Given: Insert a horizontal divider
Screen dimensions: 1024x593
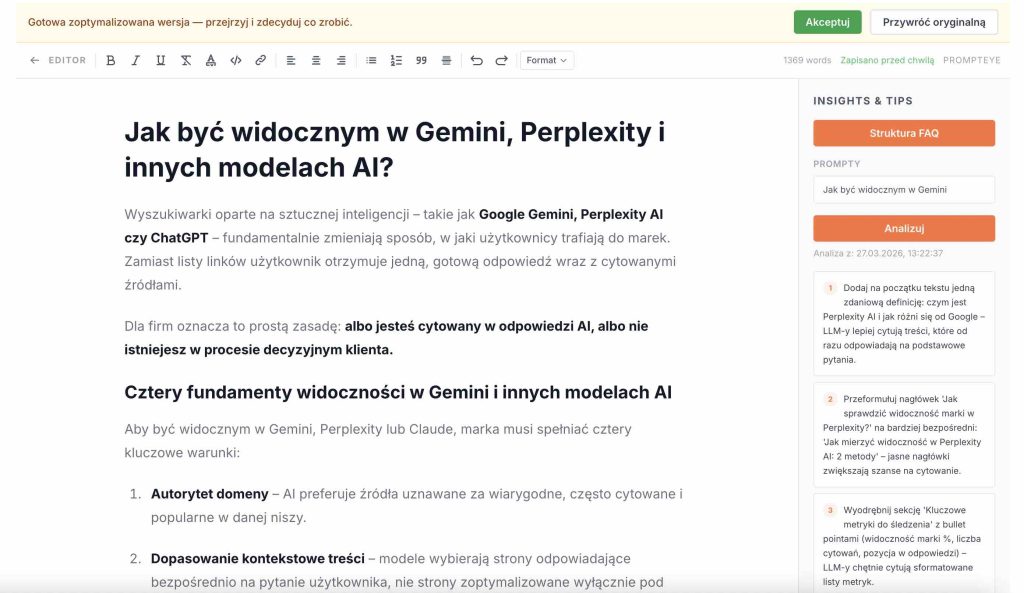Looking at the screenshot, I should tap(445, 59).
